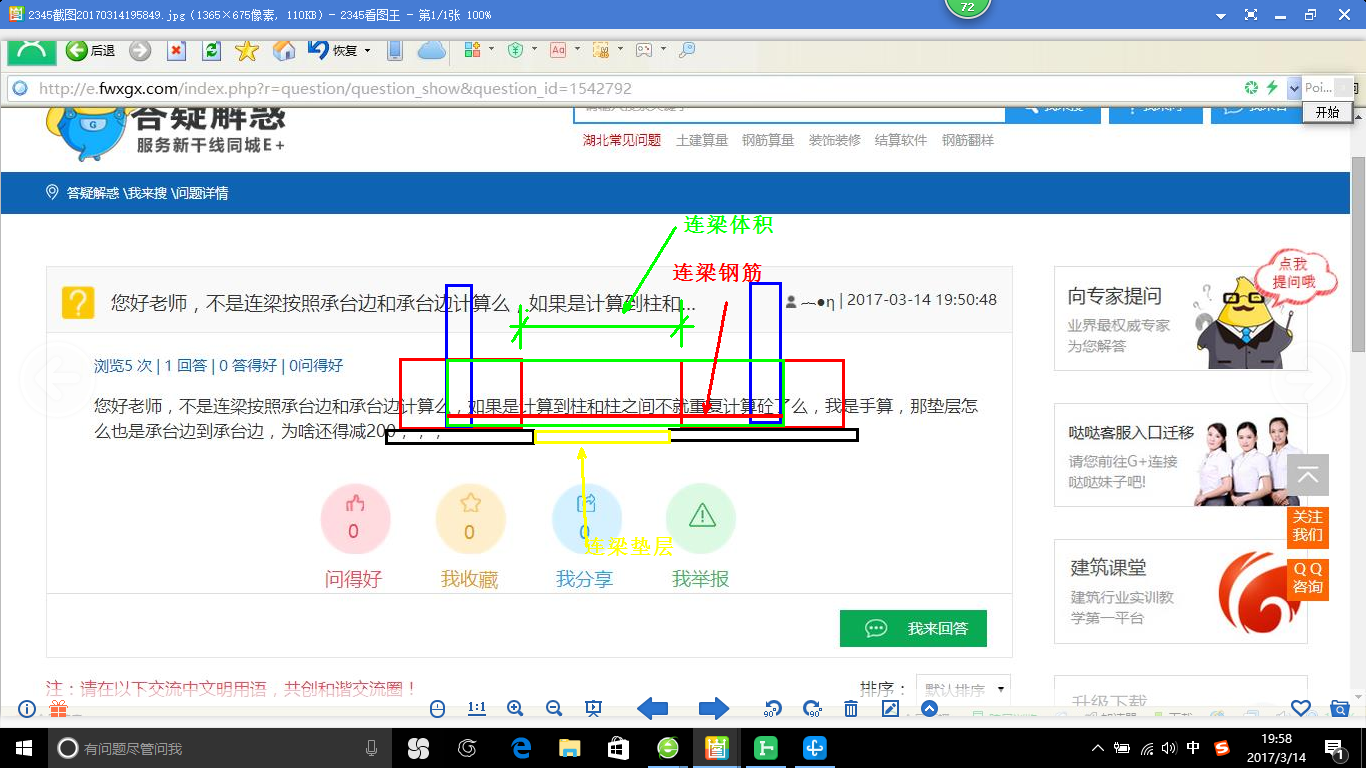Open the address bar history dropdown arrow
The width and height of the screenshot is (1366, 768).
tap(1294, 88)
